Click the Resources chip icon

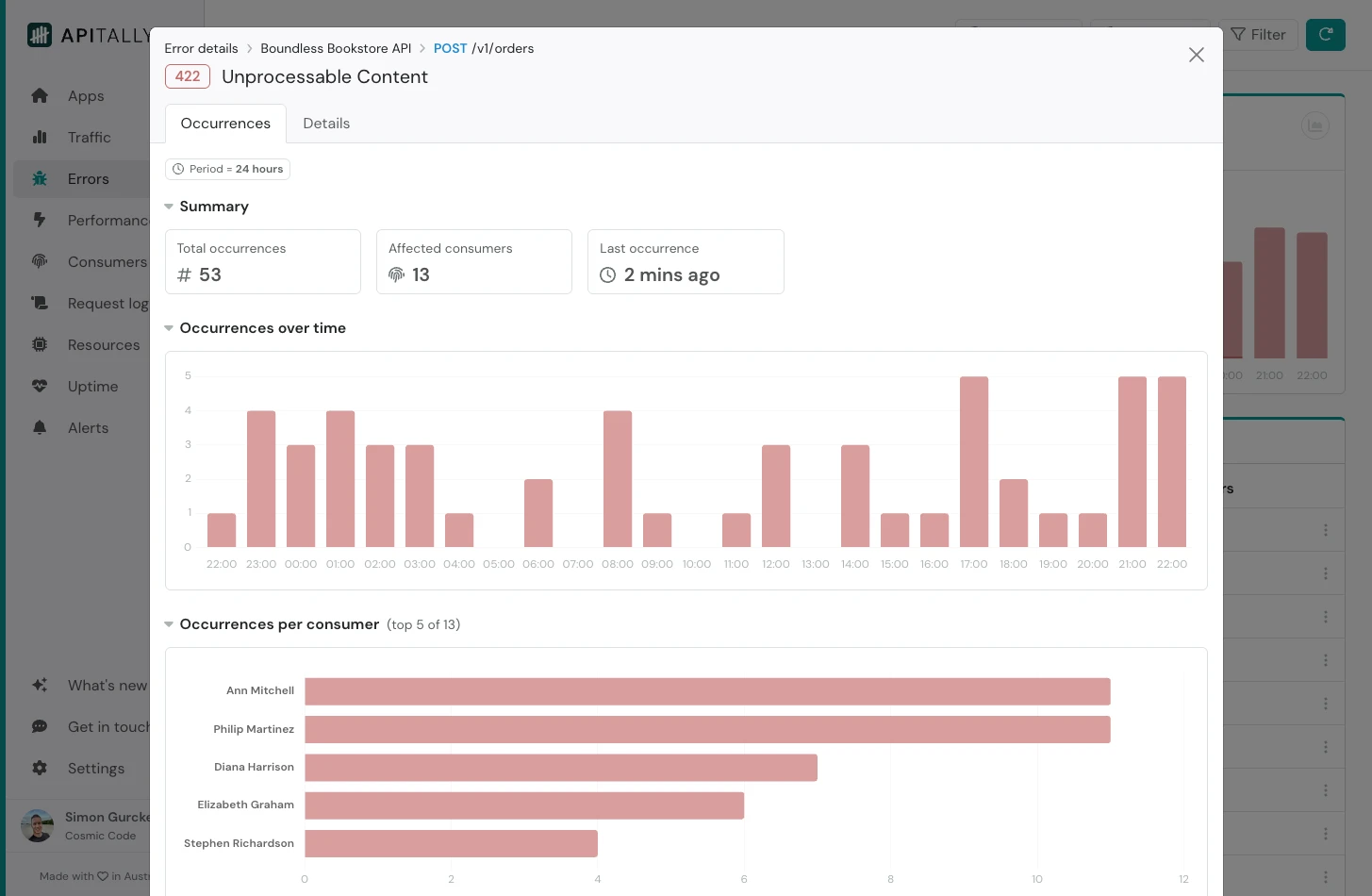[x=40, y=345]
